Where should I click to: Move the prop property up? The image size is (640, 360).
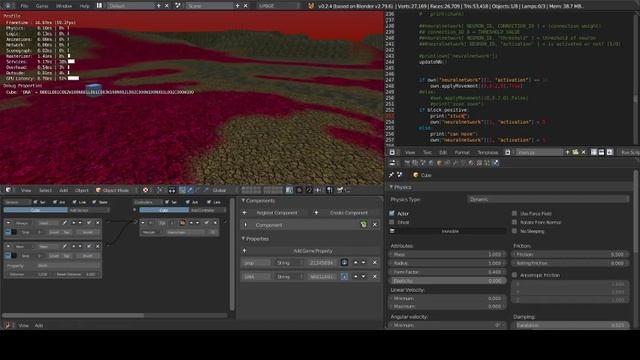point(356,263)
